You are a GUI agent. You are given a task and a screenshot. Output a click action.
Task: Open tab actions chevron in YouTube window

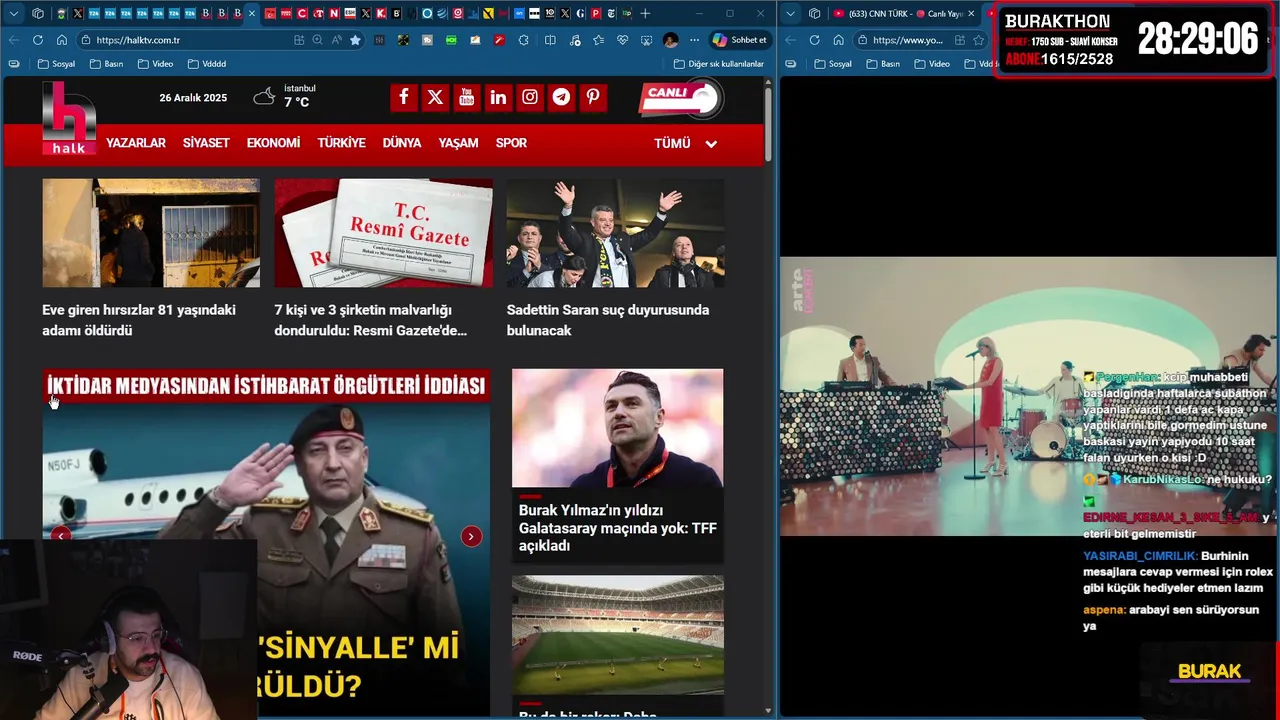(790, 13)
